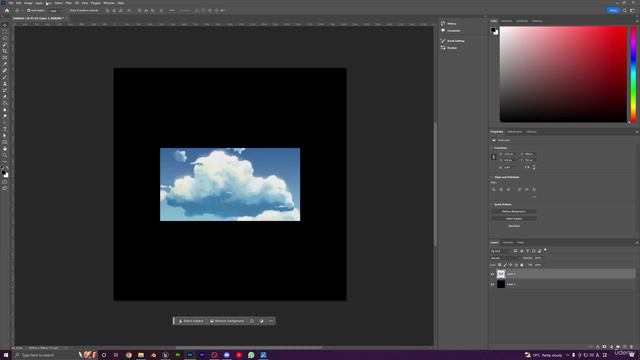Select the Brush tool
Image resolution: width=640 pixels, height=360 pixels.
[5, 77]
